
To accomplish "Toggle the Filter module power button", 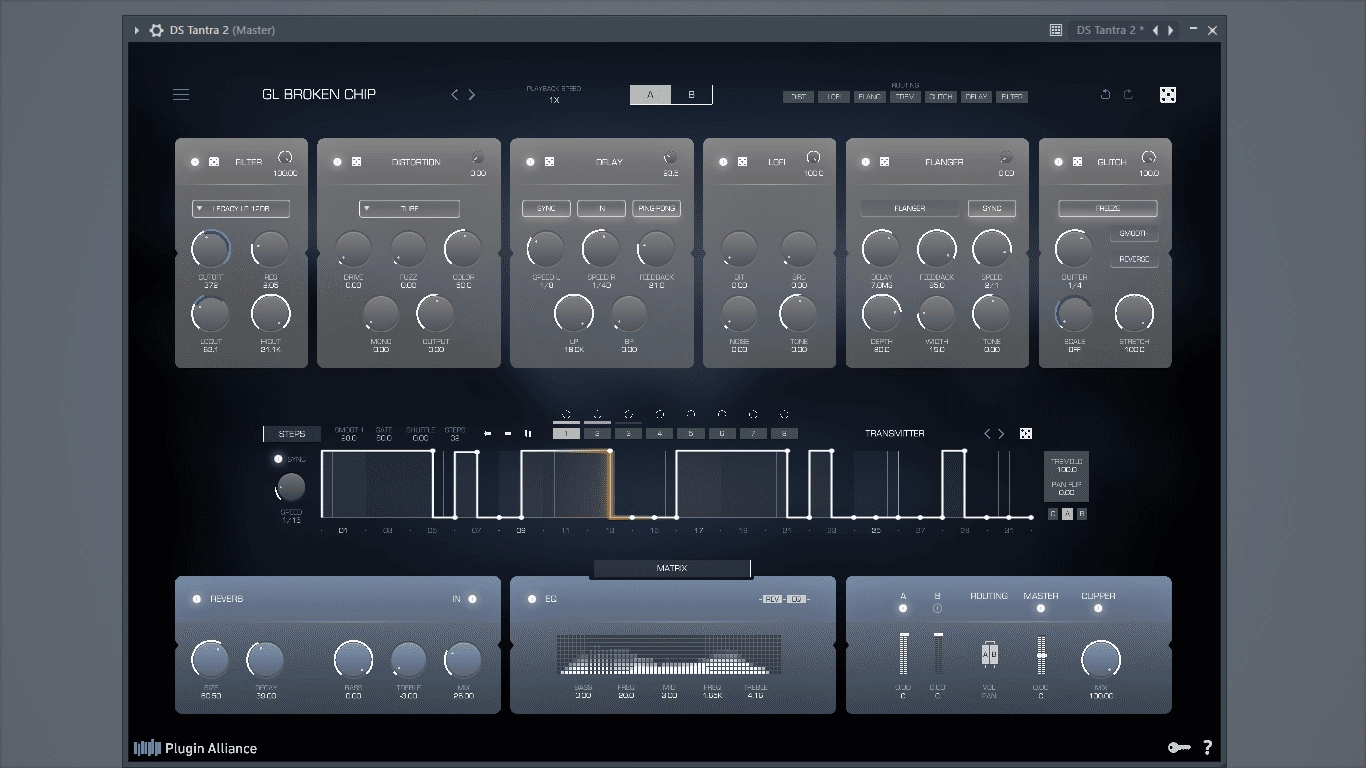I will [x=195, y=162].
